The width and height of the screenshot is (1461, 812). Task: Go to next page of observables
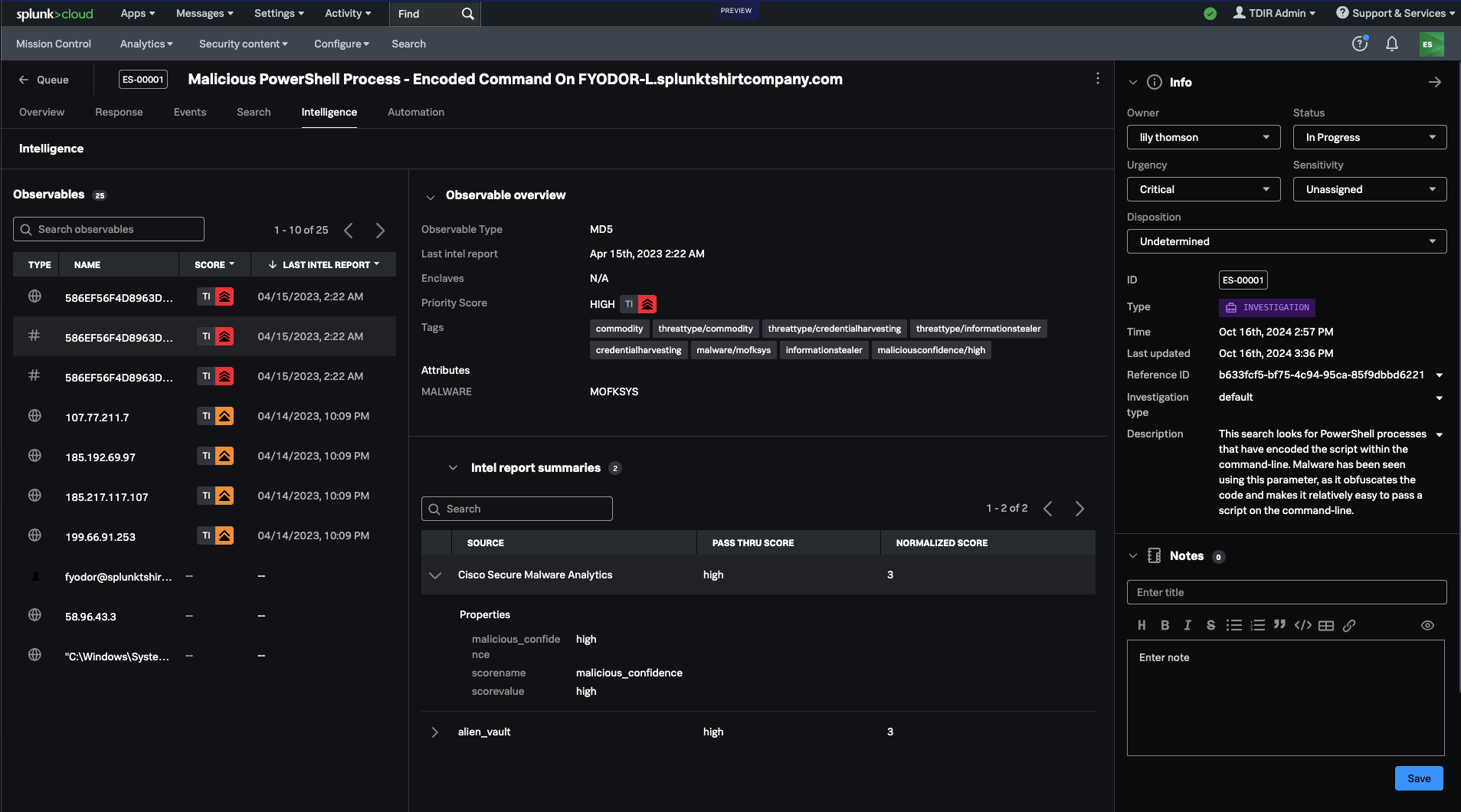[380, 230]
